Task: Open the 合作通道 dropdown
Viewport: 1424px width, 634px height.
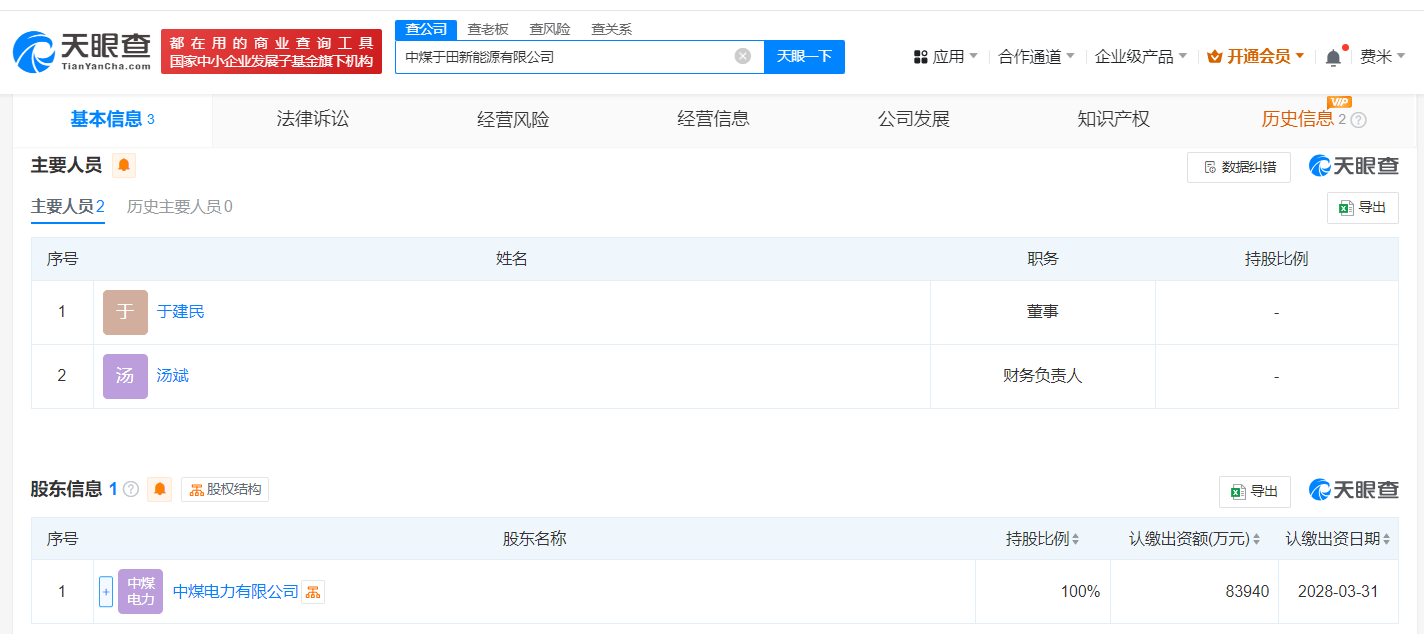Action: pos(1036,57)
